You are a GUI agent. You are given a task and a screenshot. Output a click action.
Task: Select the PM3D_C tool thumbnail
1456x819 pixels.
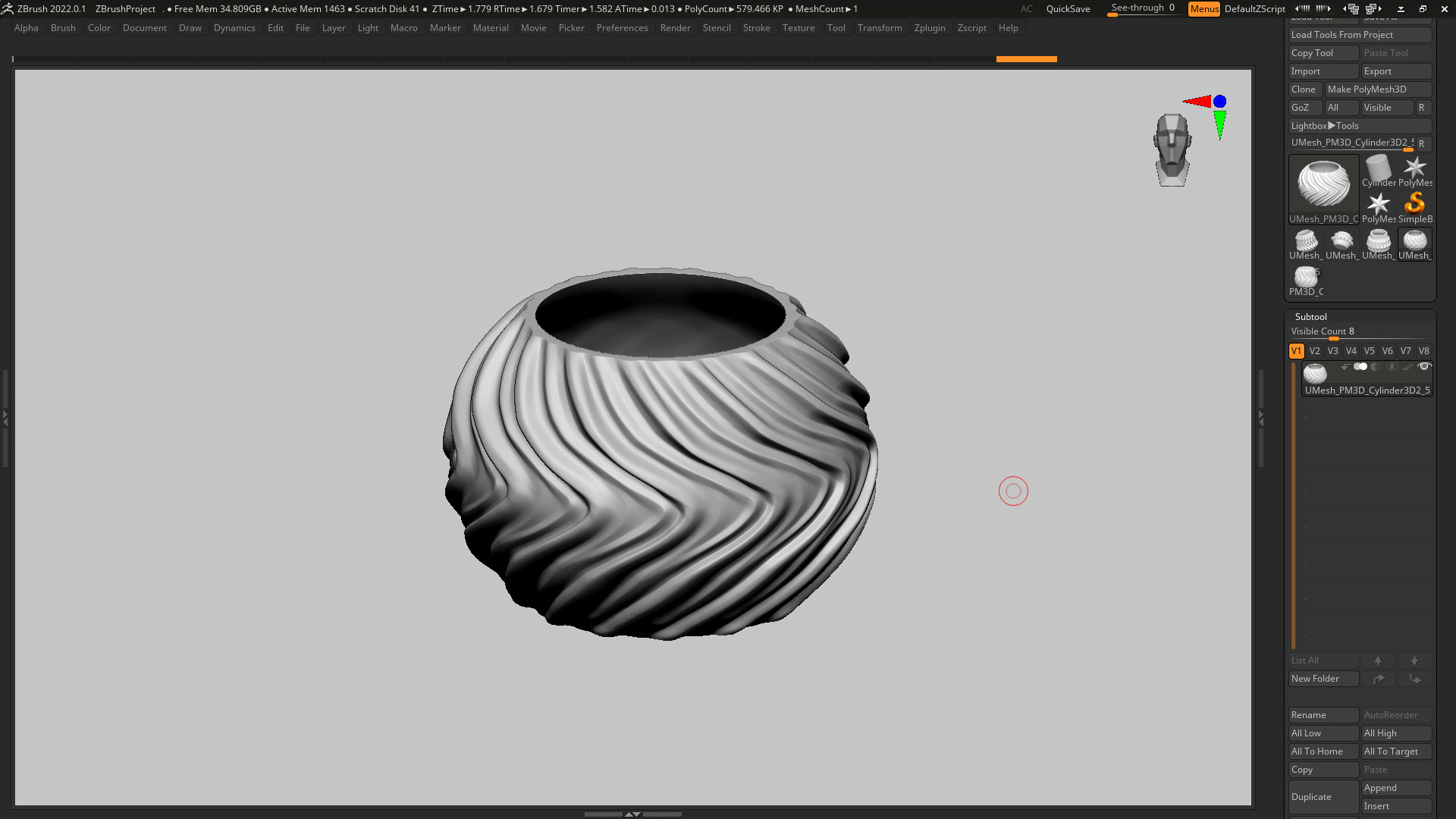1306,281
